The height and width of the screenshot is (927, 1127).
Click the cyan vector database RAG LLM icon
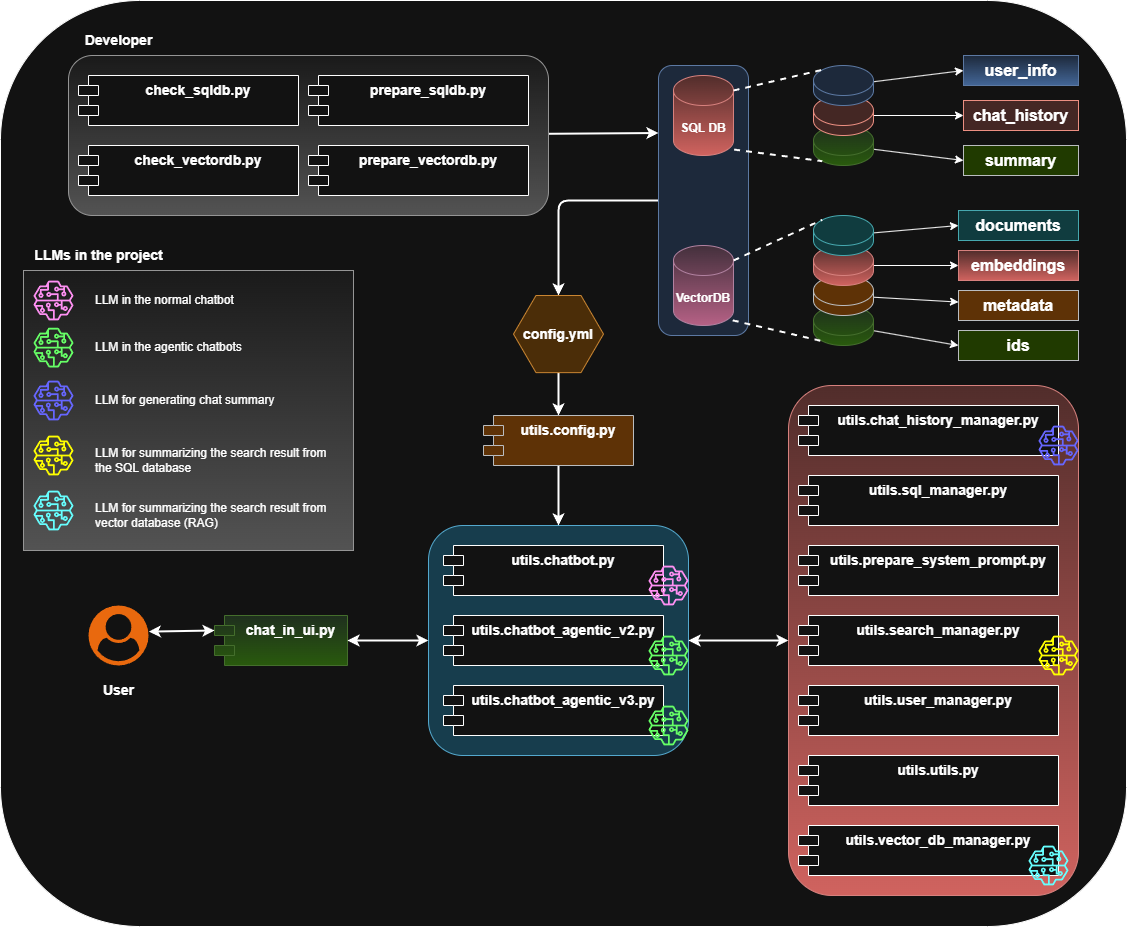pos(53,511)
